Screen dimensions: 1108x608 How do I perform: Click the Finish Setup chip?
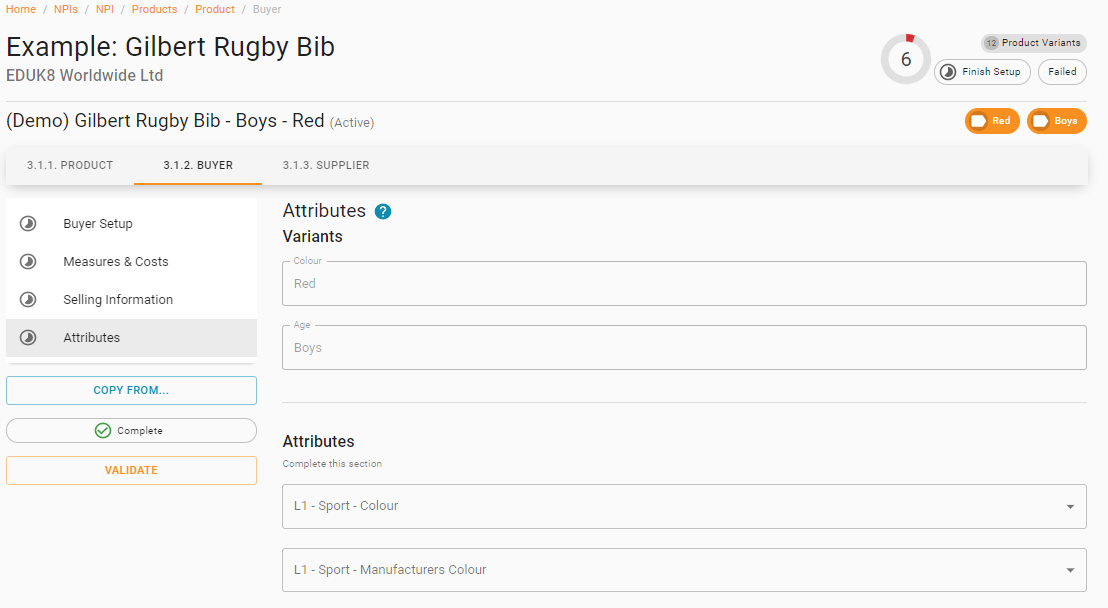pyautogui.click(x=982, y=72)
